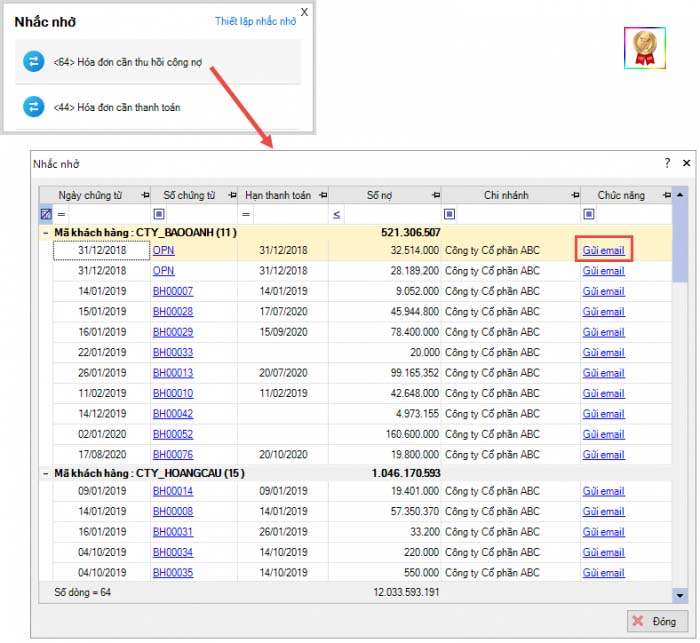Click scrollbar down arrow in reminder grid
700x643 pixels.
pos(680,596)
